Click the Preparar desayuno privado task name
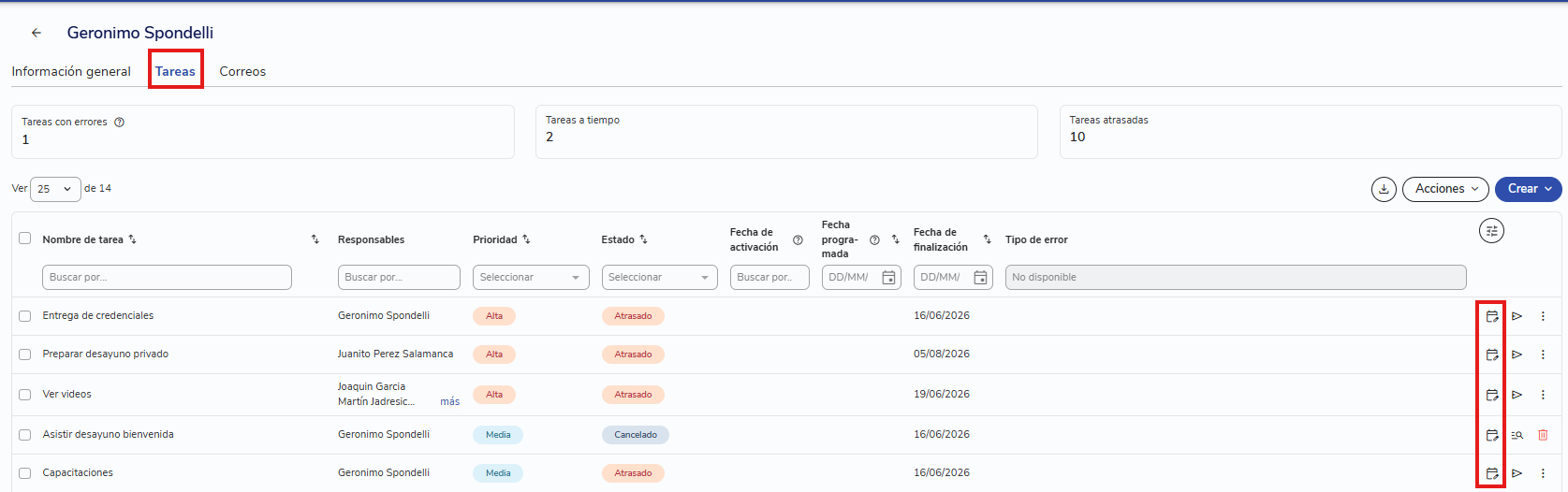1568x492 pixels. pos(106,354)
